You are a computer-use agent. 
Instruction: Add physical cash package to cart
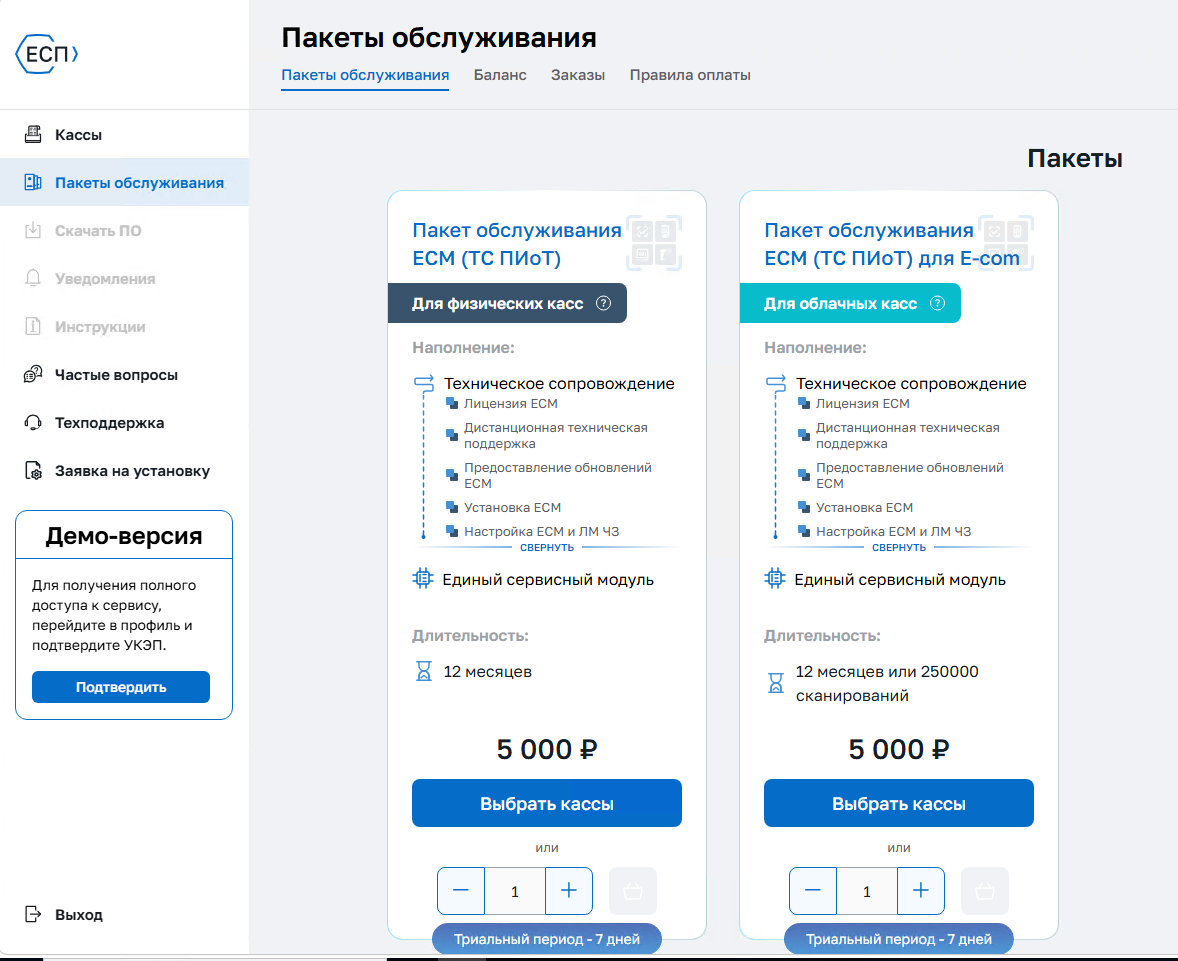(633, 891)
